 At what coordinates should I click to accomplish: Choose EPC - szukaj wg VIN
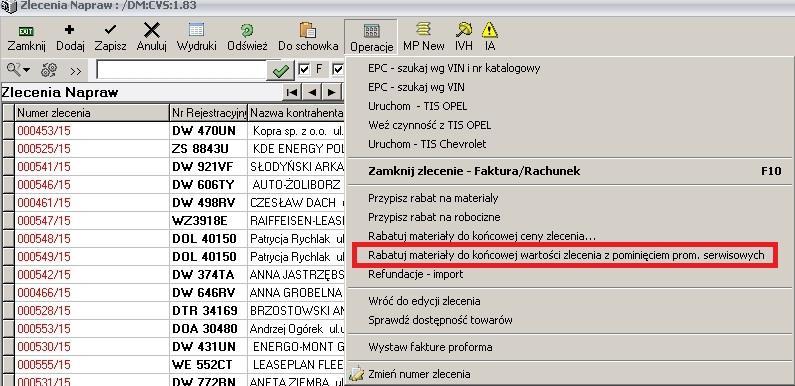coord(416,87)
